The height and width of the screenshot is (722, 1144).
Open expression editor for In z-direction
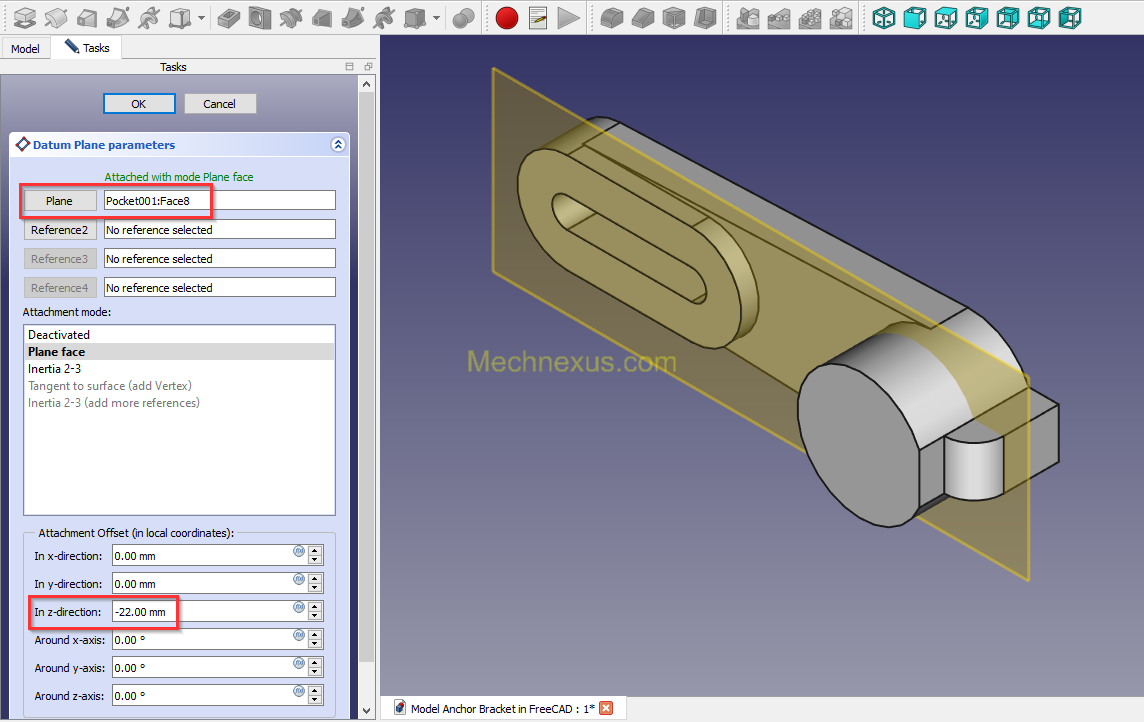coord(299,607)
